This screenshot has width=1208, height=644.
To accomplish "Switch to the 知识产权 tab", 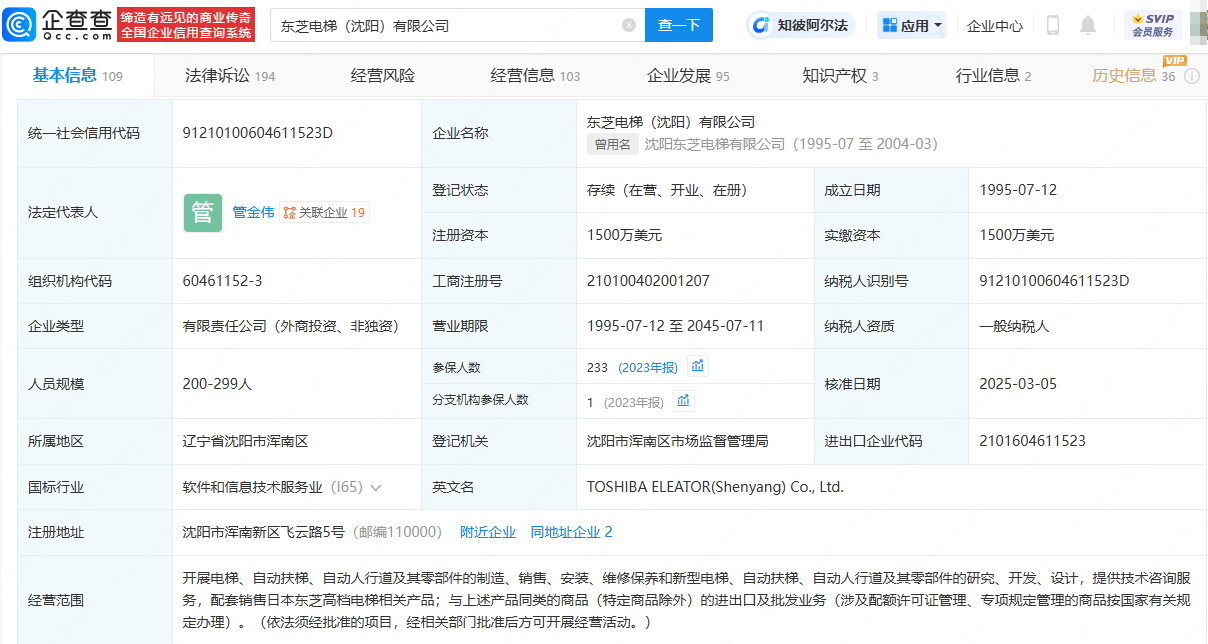I will [840, 76].
